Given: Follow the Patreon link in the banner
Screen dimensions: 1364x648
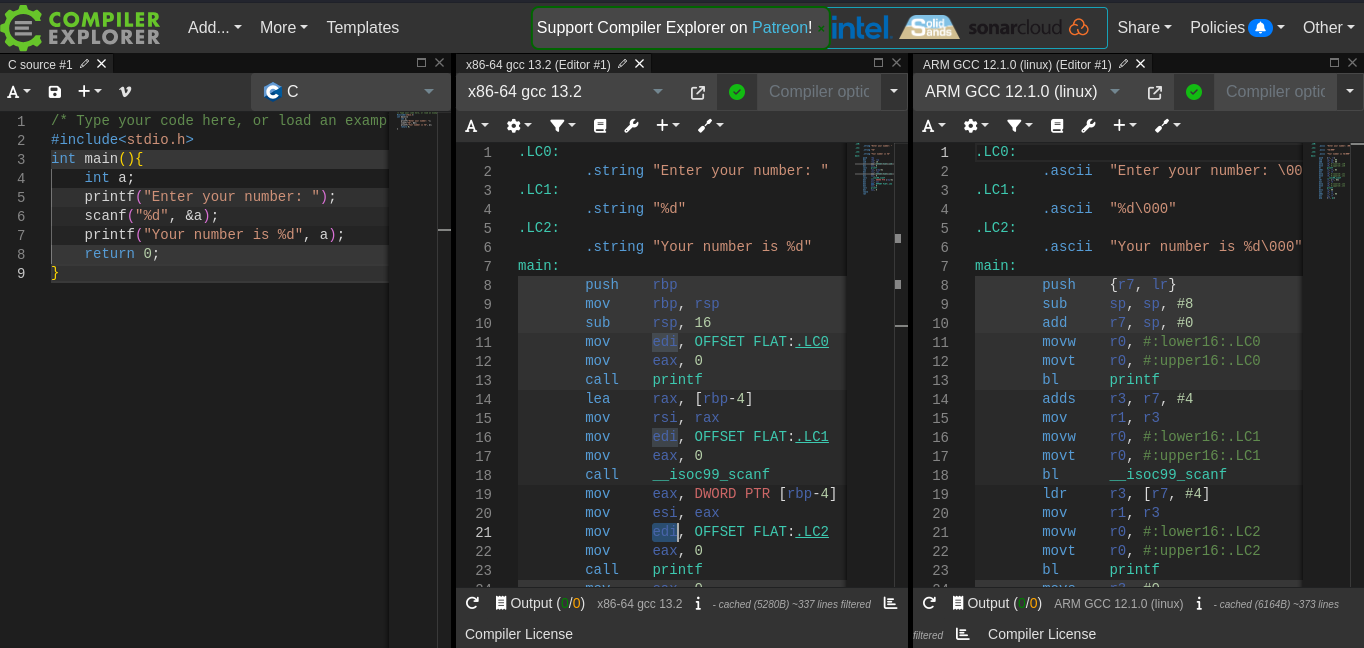Looking at the screenshot, I should [x=780, y=28].
